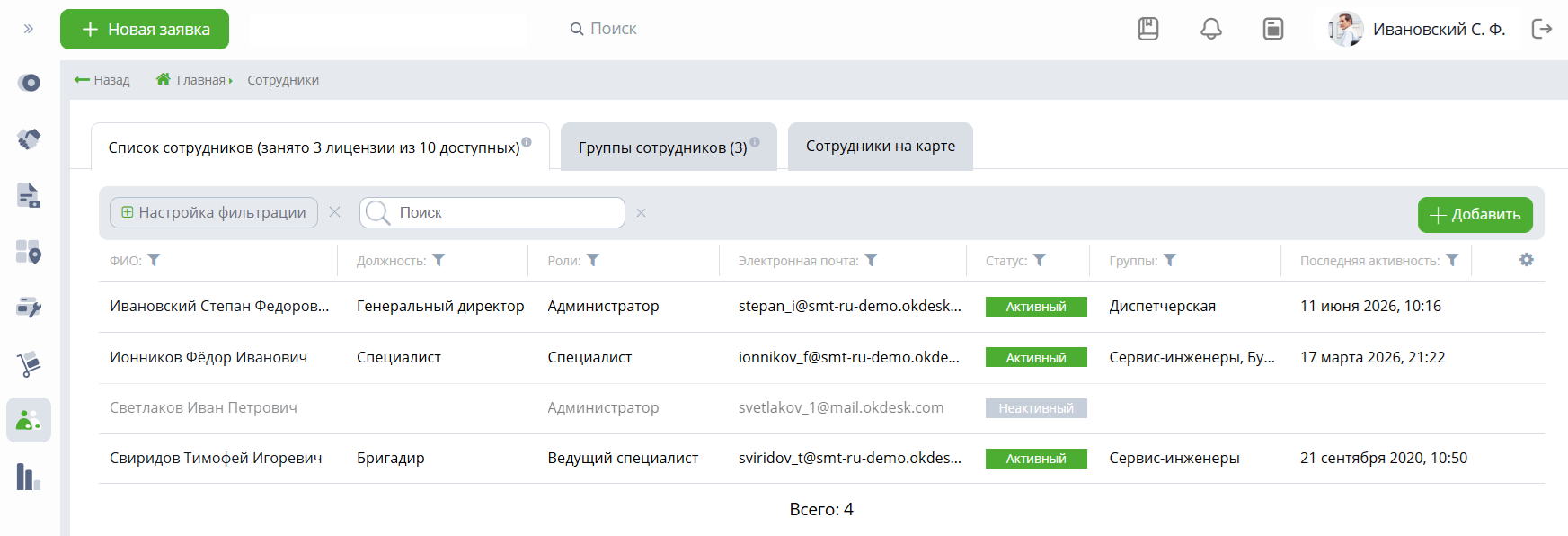
Task: Expand Настройка фильтрации settings
Action: tap(214, 212)
